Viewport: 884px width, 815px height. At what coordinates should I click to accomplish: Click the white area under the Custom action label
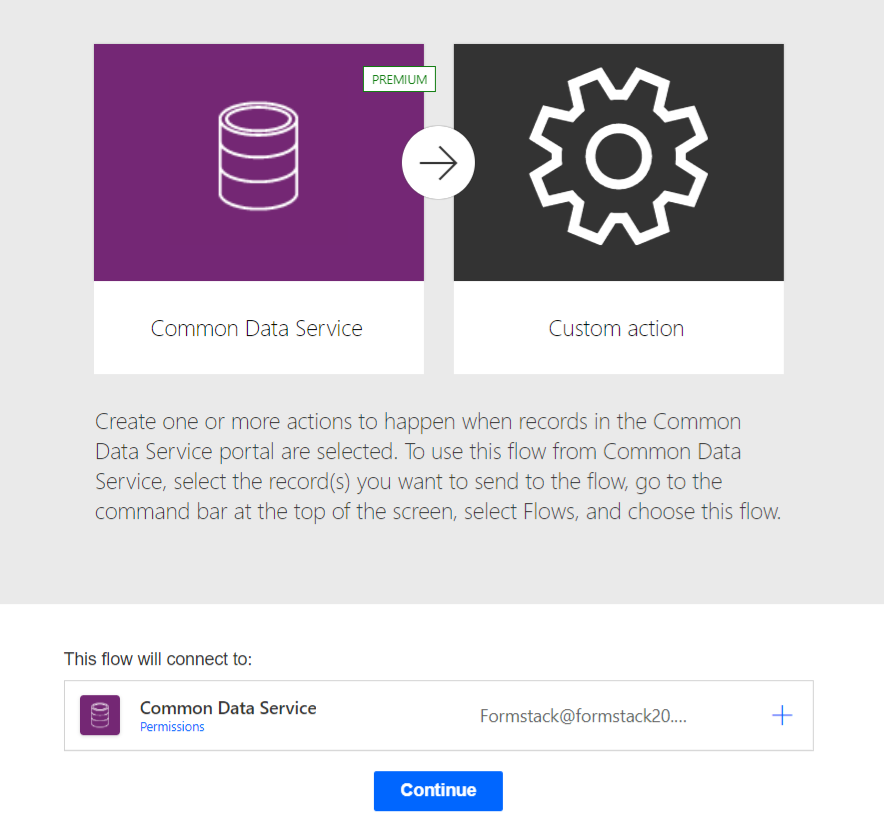click(x=618, y=358)
